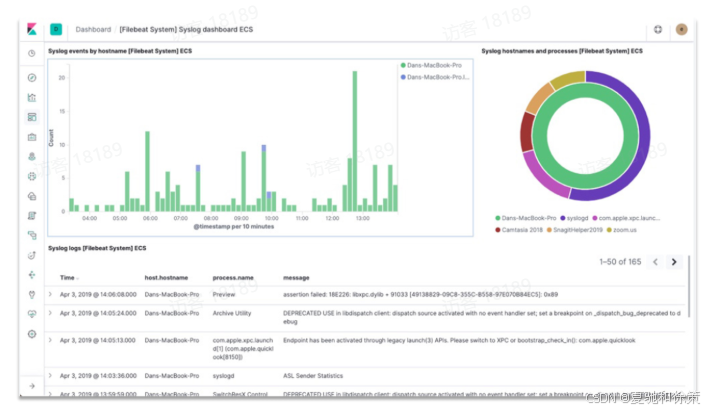Image resolution: width=711 pixels, height=411 pixels.
Task: Click green Dans-MacBook-Pro entry in pie legend
Action: (x=525, y=218)
